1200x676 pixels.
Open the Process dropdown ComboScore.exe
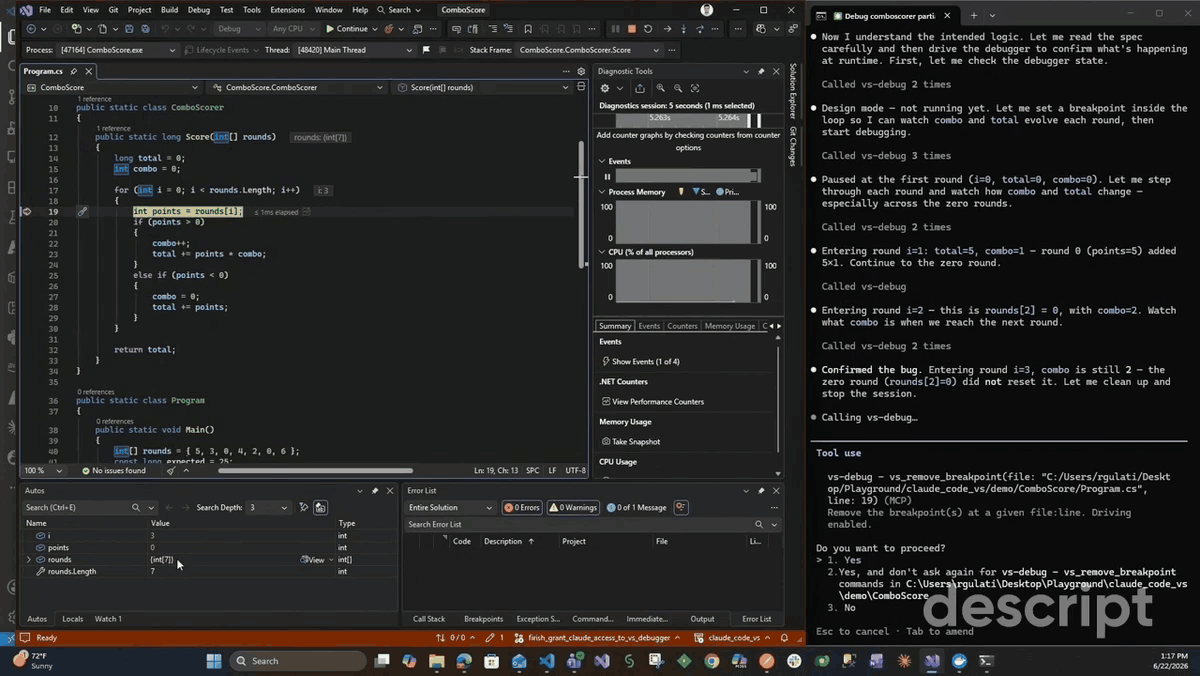(x=117, y=49)
